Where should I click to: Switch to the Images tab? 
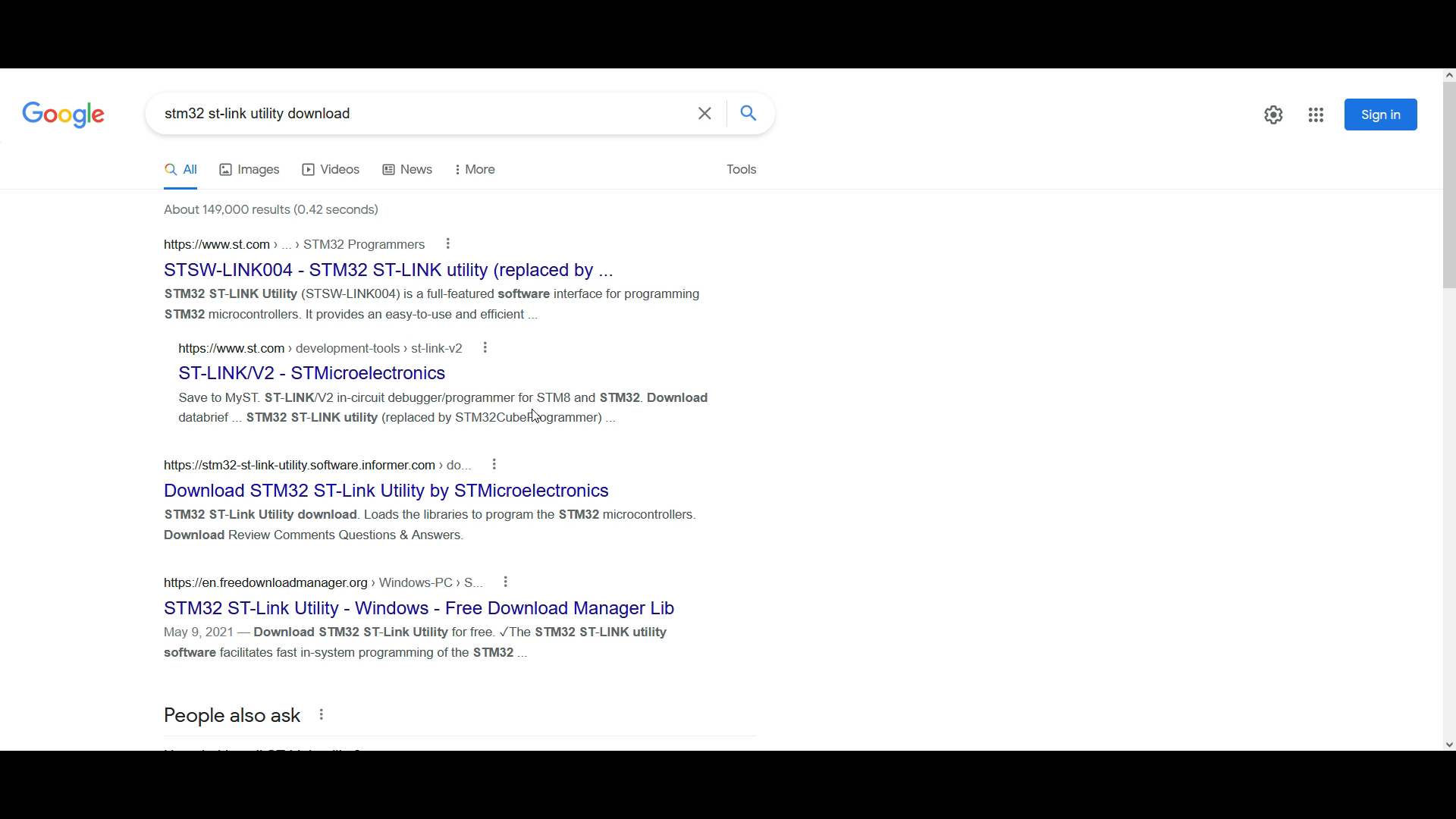(249, 170)
